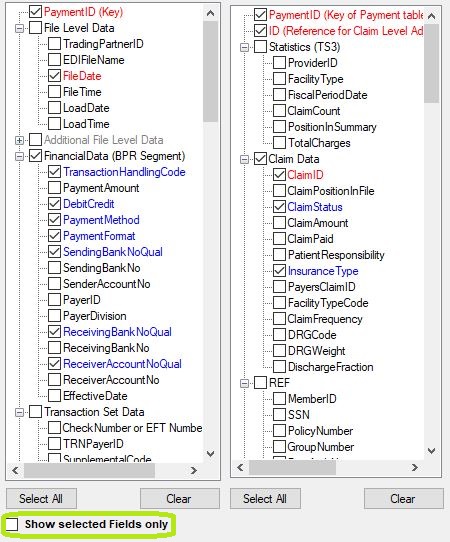Viewport: 450px width, 542px height.
Task: Collapse the Claim Data node
Action: pyautogui.click(x=244, y=159)
